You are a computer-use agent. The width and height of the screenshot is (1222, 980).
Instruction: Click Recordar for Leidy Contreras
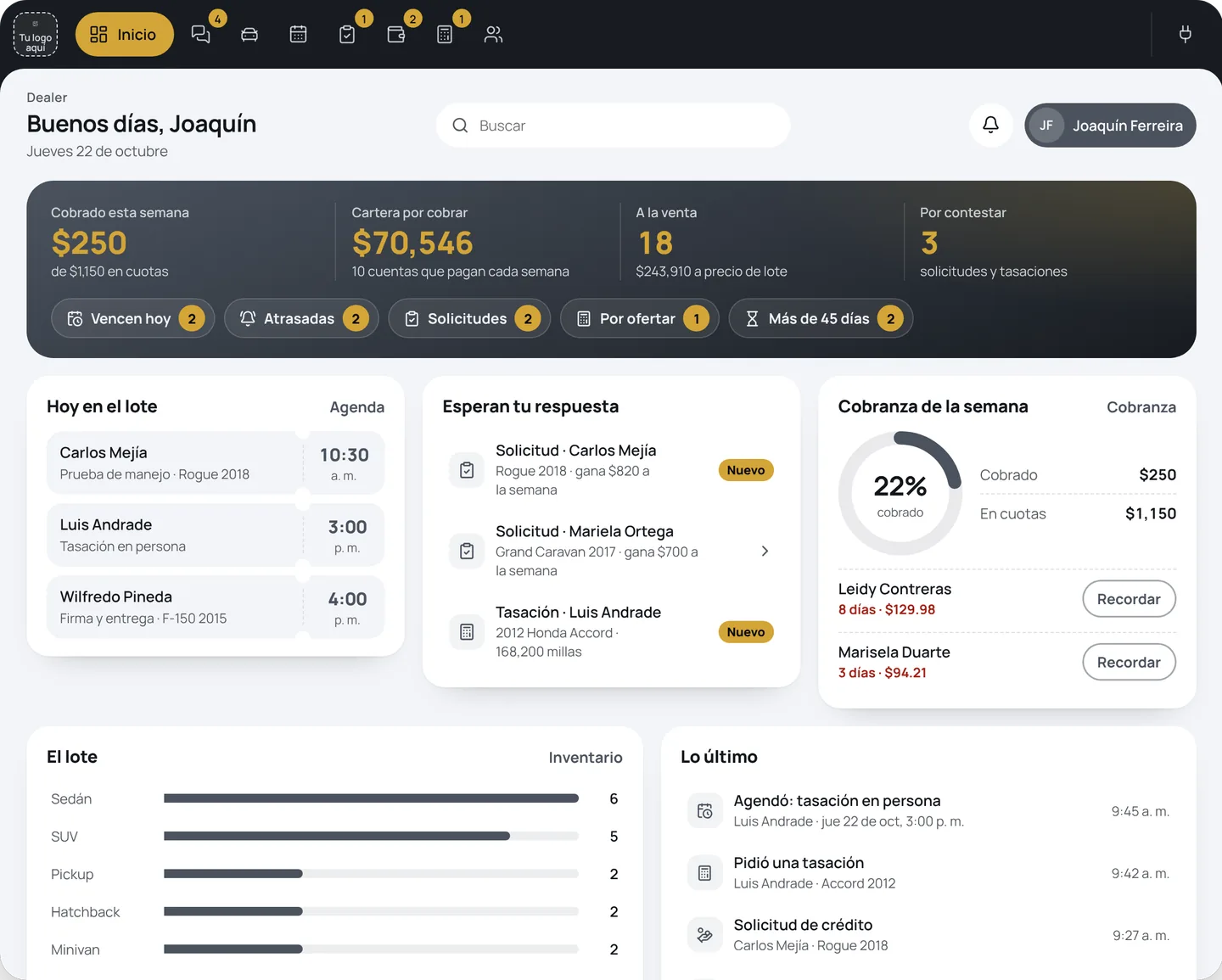point(1129,599)
